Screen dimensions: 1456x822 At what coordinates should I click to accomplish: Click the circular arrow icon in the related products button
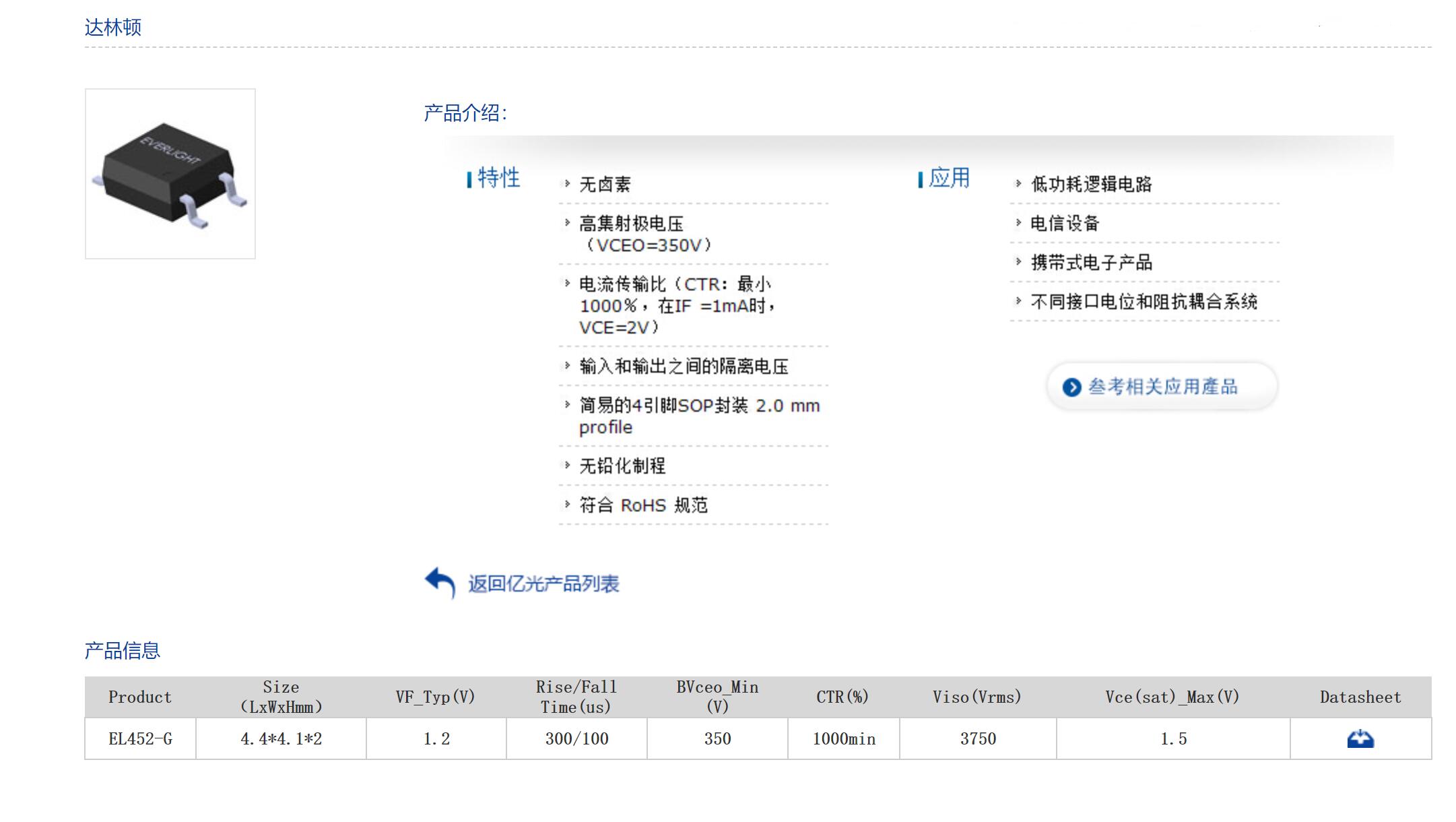tap(1071, 387)
